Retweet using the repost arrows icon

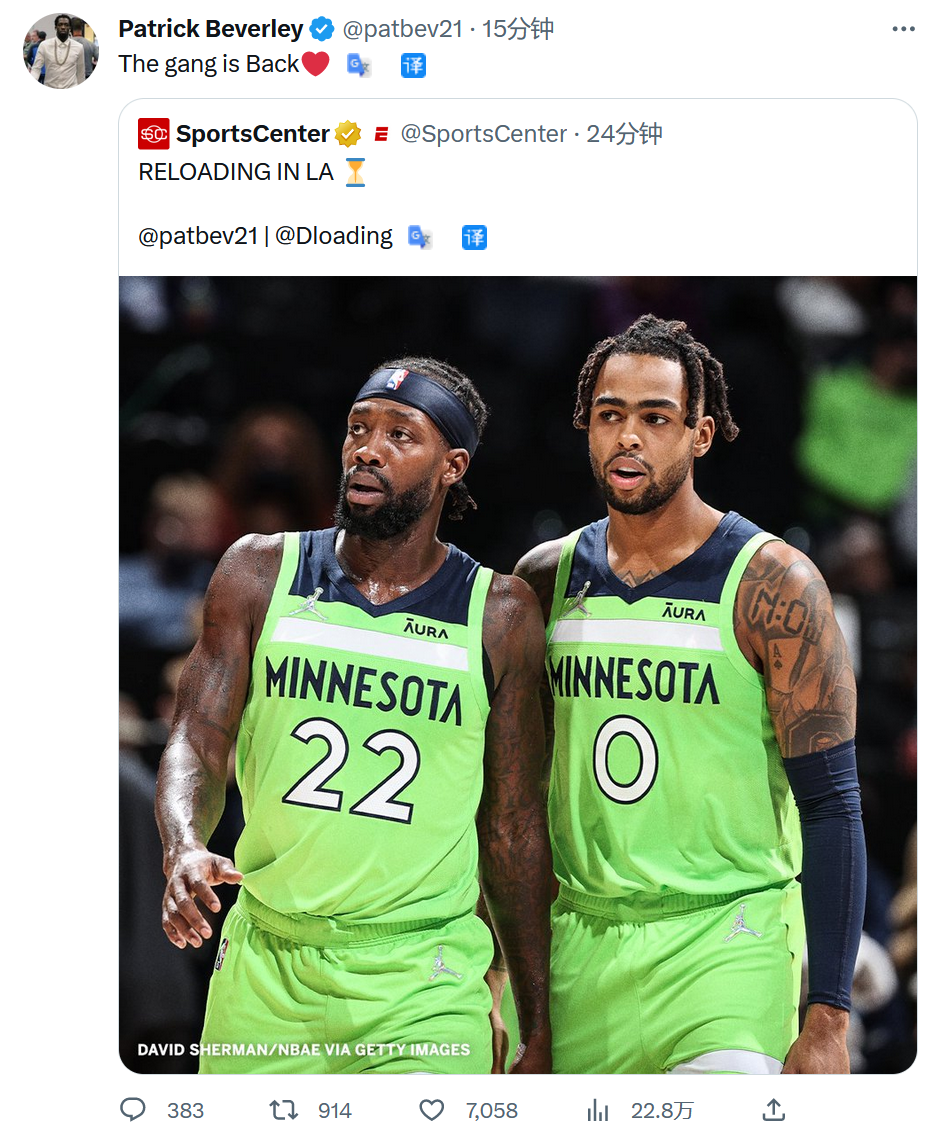coord(283,1110)
